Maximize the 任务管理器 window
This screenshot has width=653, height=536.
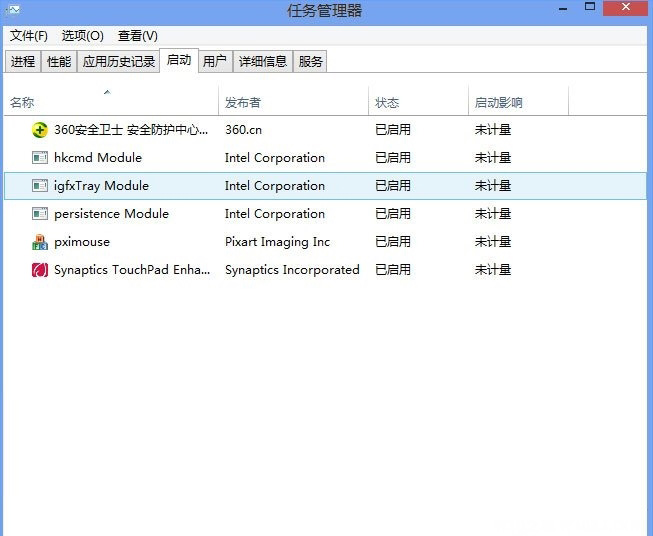coord(590,7)
